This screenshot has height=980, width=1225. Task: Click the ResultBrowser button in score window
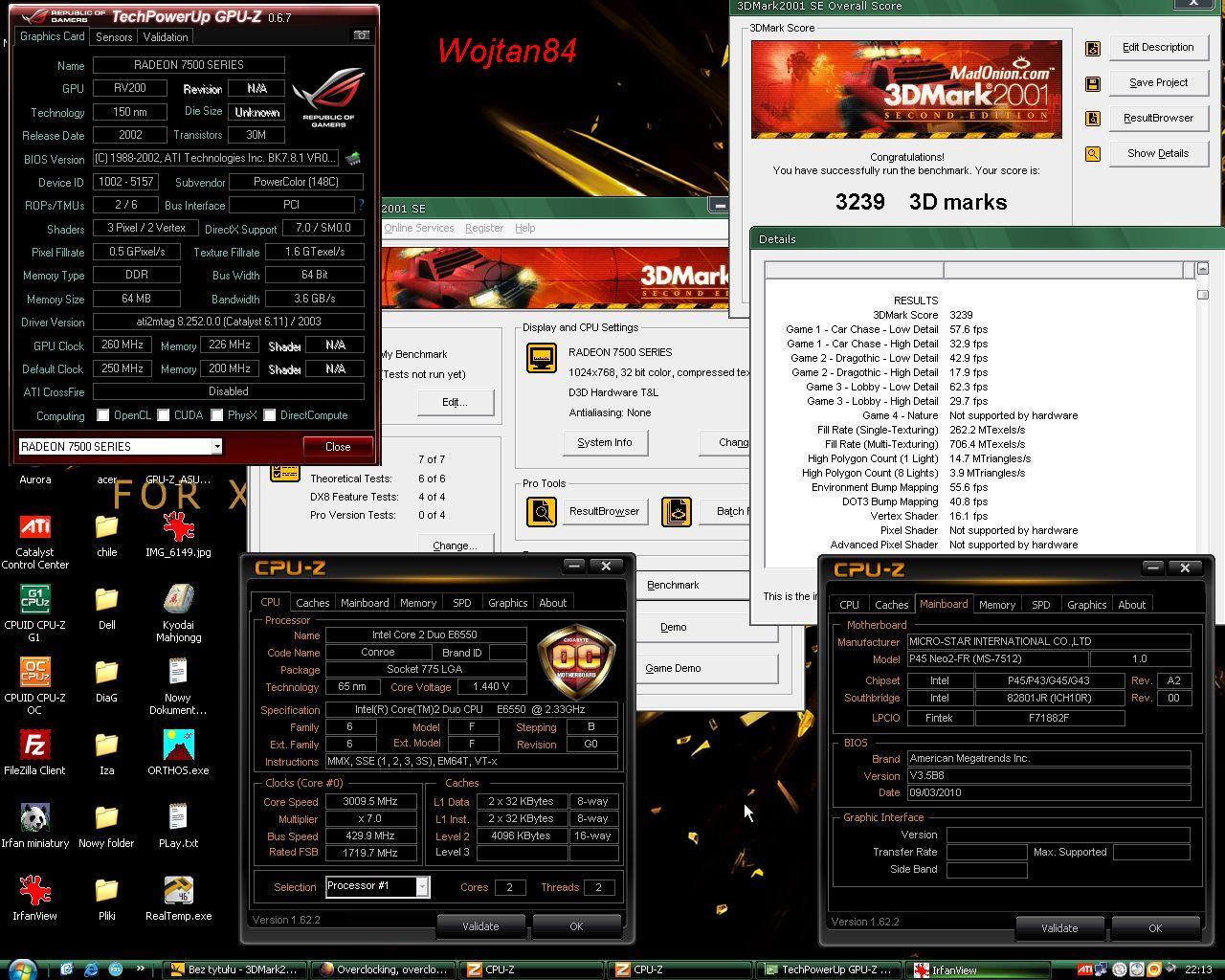tap(1157, 118)
